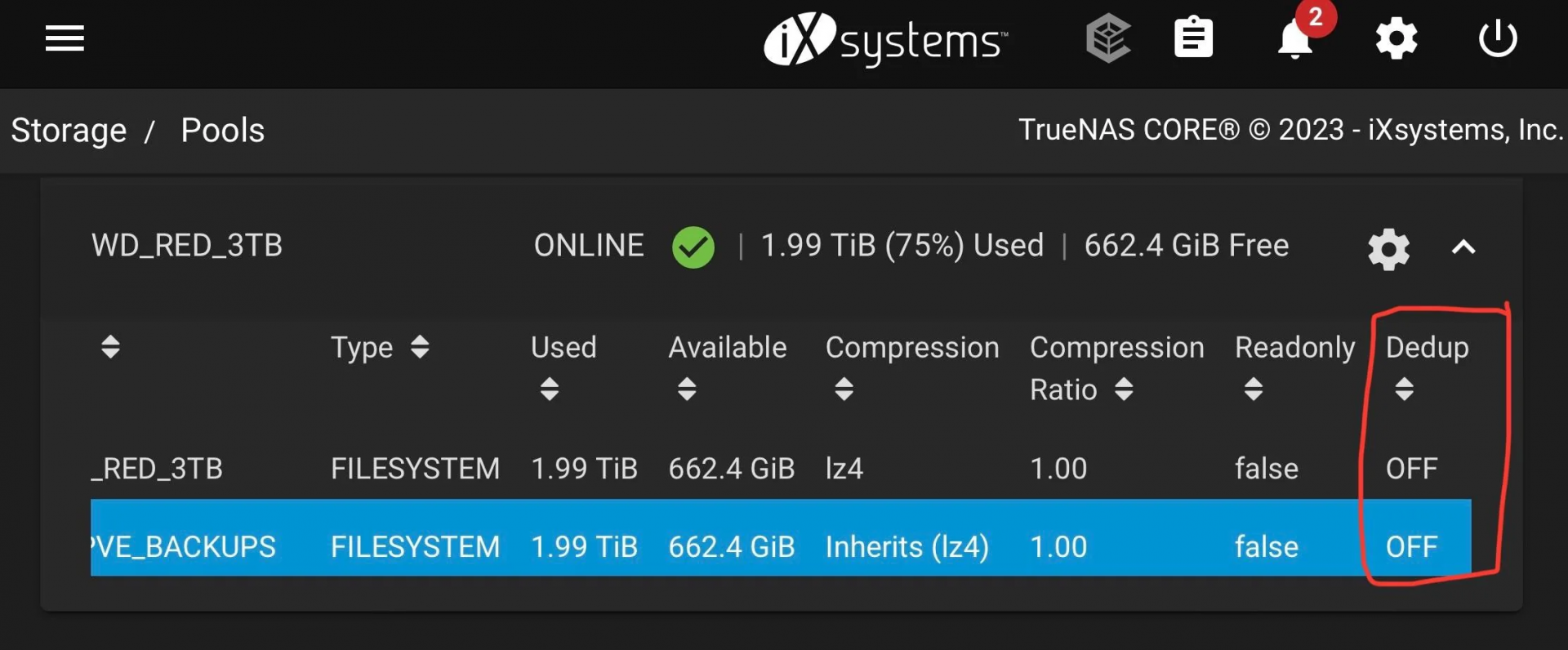Sort by the Compression column header

[912, 367]
